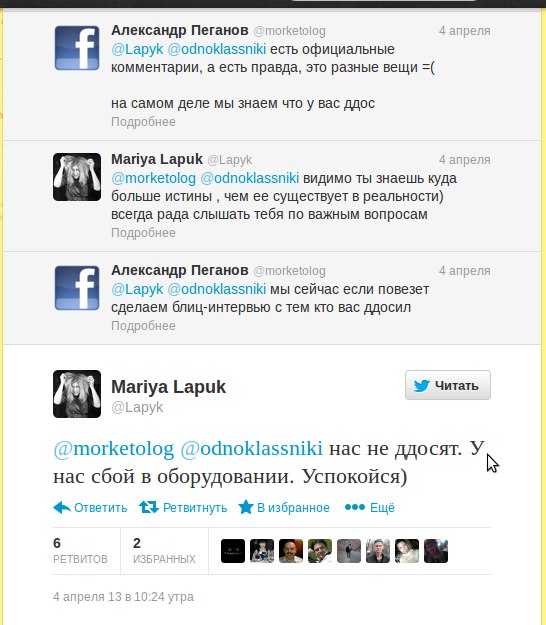The width and height of the screenshot is (546, 625).
Task: Expand Подробнее under the ддос tweet
Action: pos(143,122)
